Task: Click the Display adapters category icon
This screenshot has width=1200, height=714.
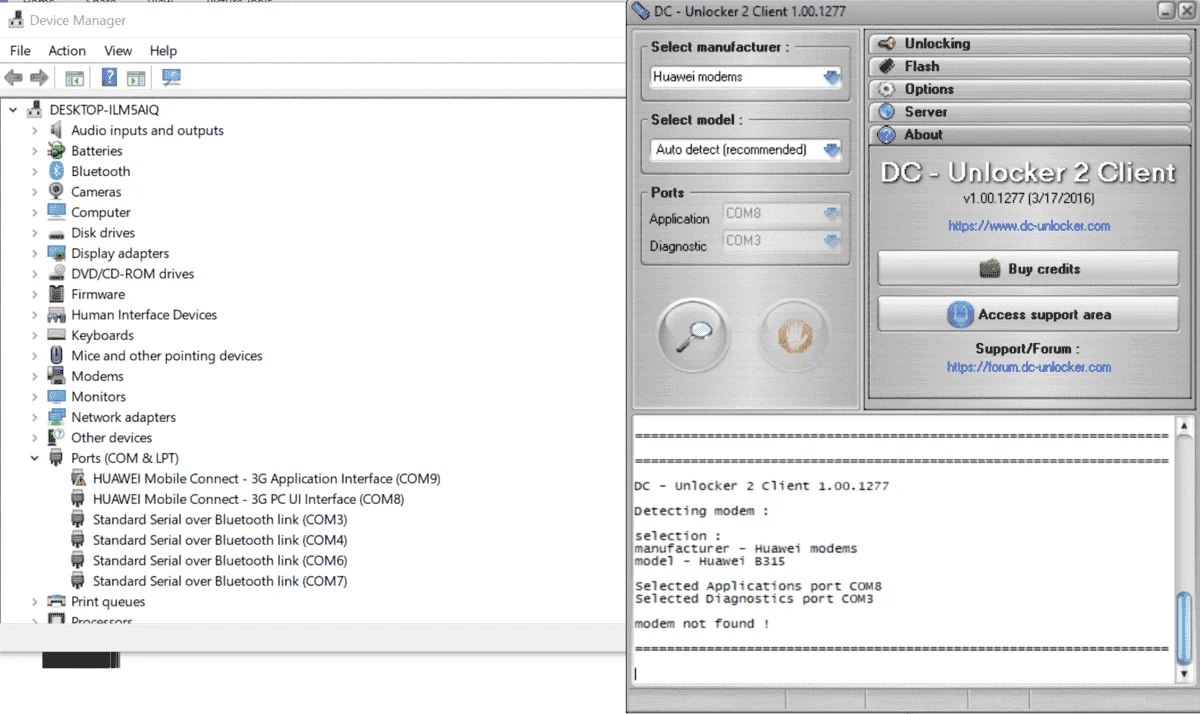Action: coord(56,253)
